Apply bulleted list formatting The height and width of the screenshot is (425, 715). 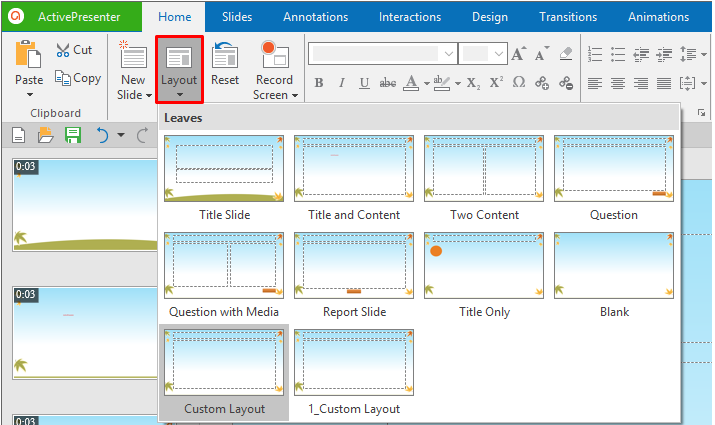tap(618, 54)
